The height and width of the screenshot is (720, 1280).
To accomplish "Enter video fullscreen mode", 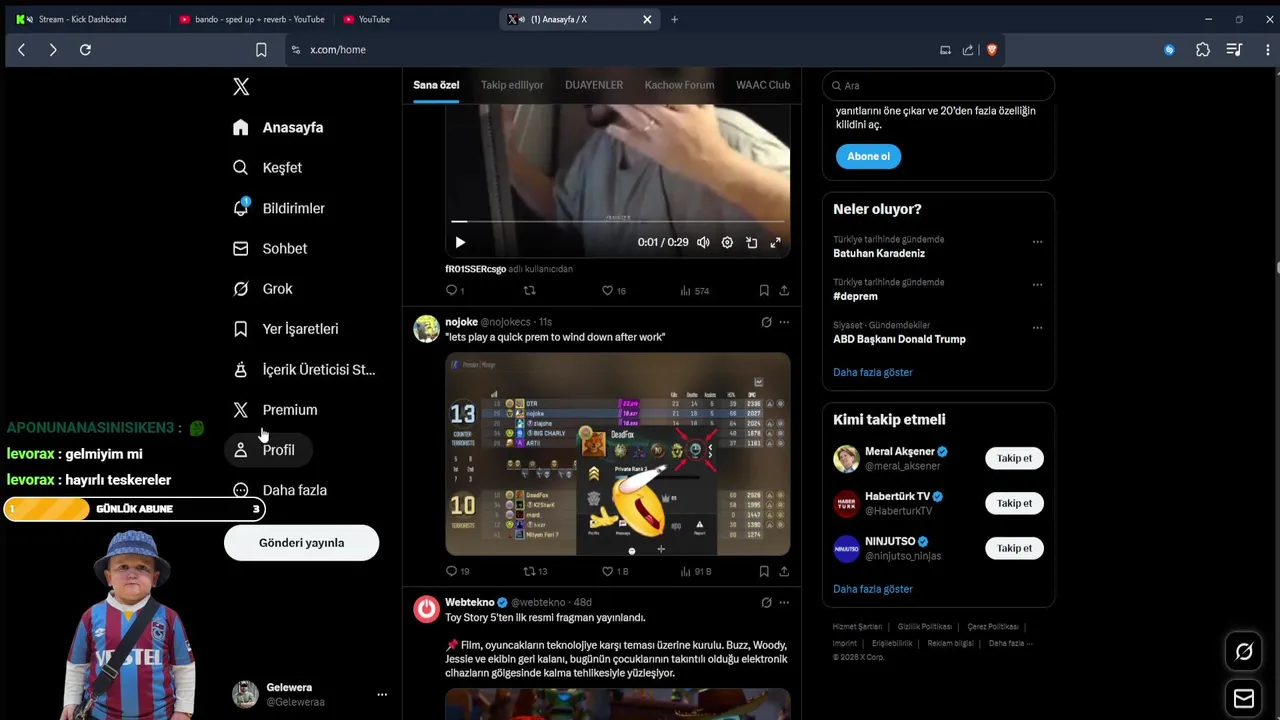I will [775, 242].
